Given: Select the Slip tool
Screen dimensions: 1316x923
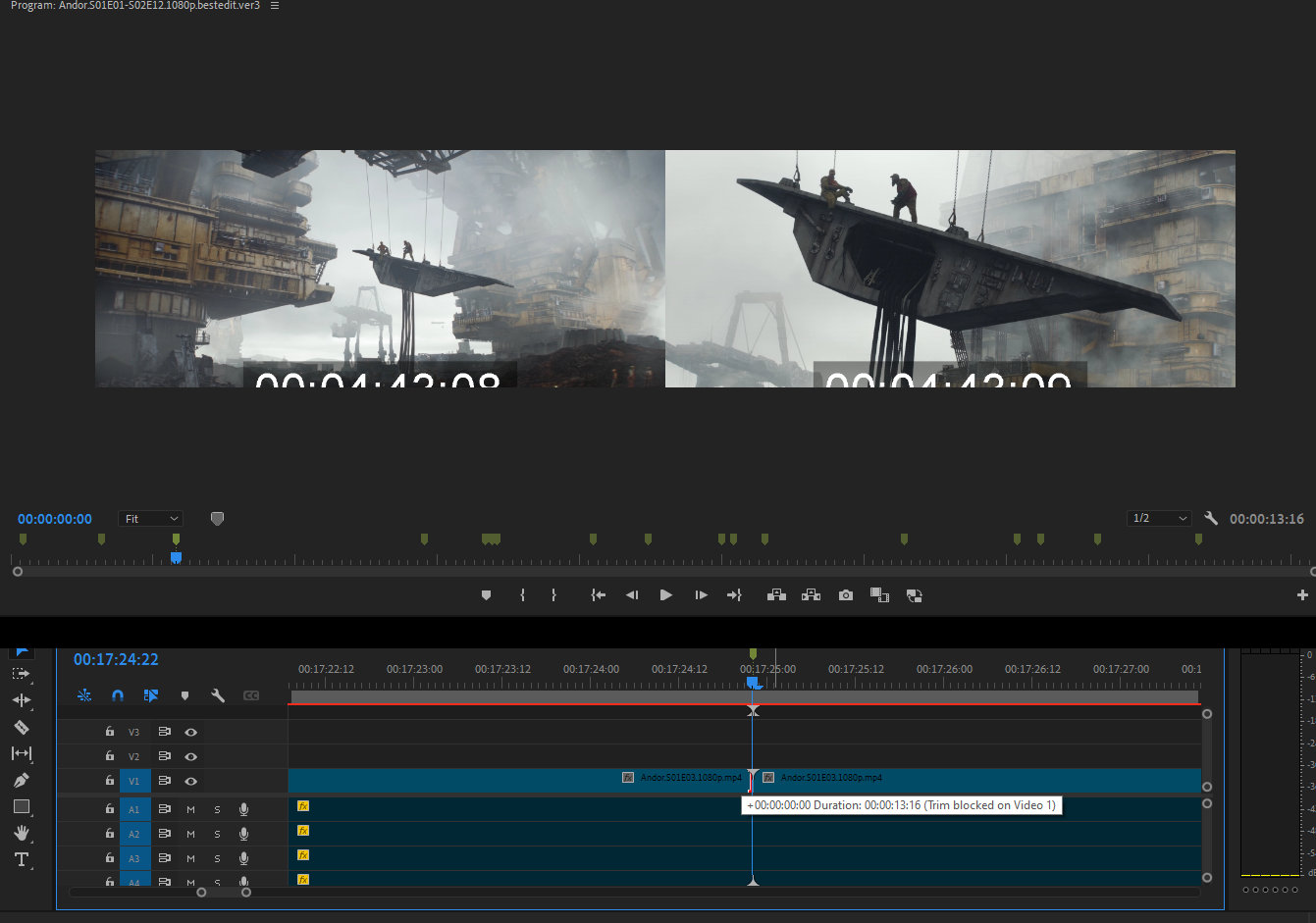Looking at the screenshot, I should pyautogui.click(x=21, y=753).
